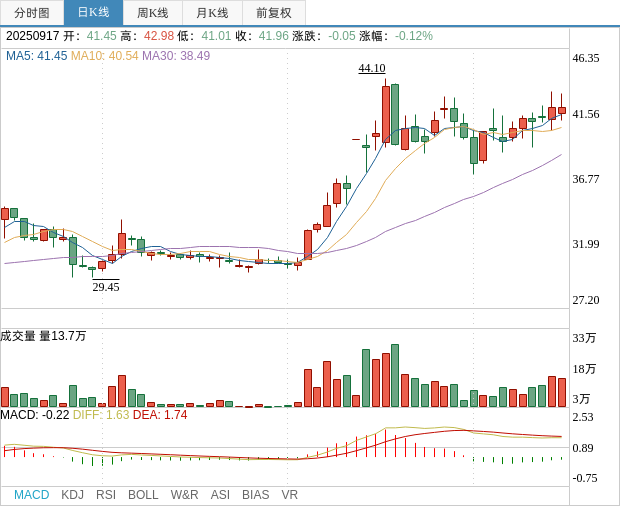Click the 20250917 date text
Screen dimensions: 620x506
32,36
